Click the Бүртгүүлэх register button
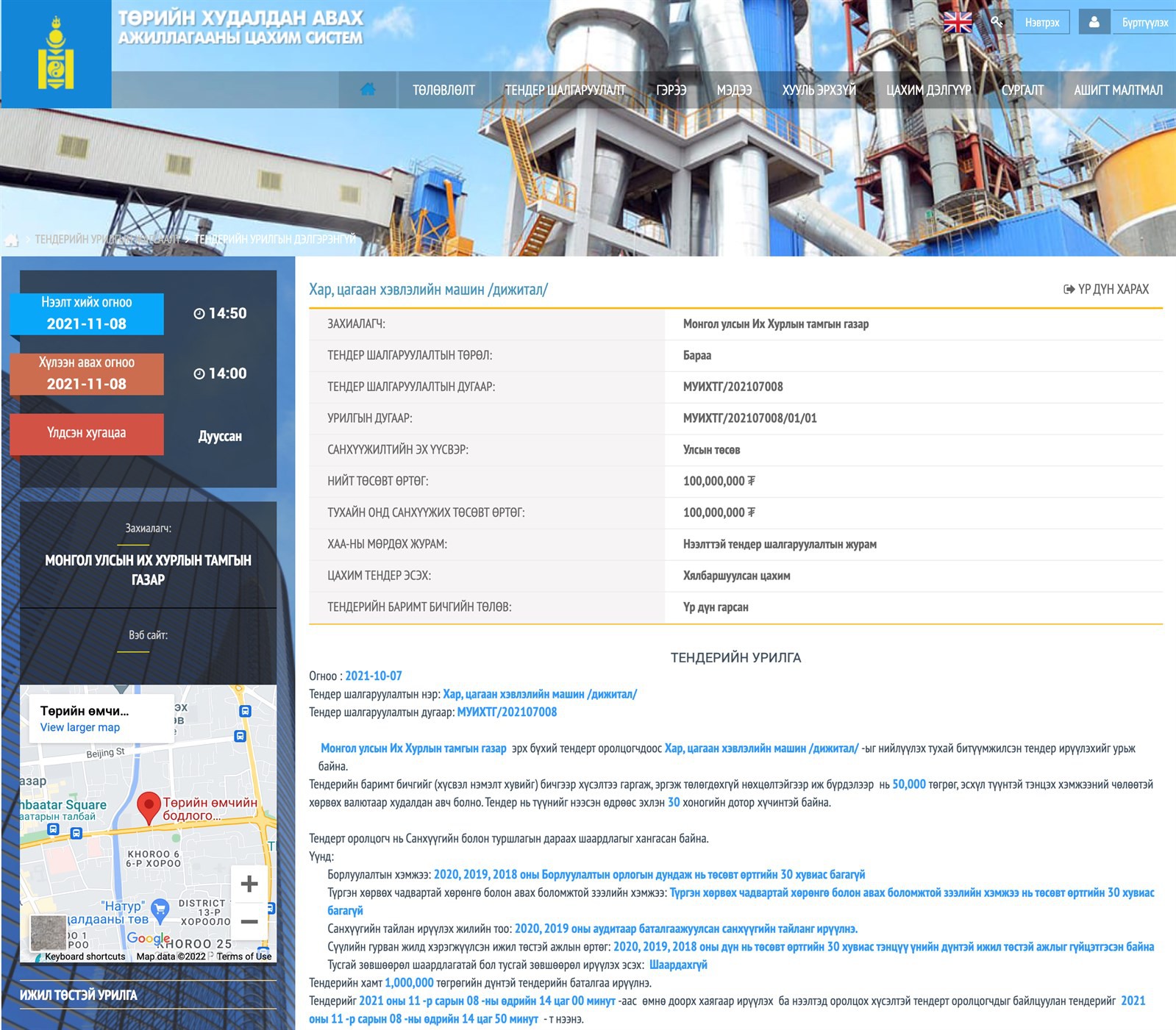 click(x=1144, y=23)
